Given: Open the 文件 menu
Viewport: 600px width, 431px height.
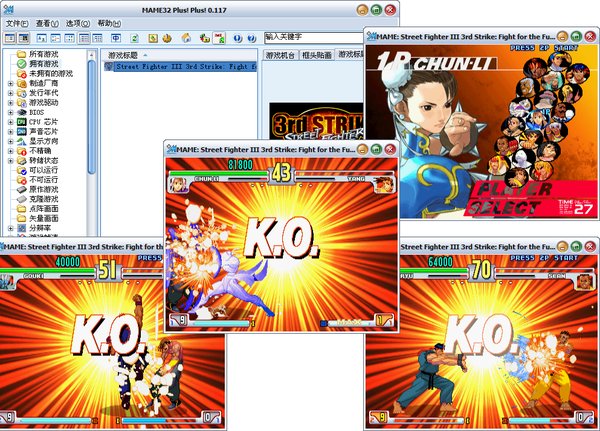Looking at the screenshot, I should pos(17,23).
